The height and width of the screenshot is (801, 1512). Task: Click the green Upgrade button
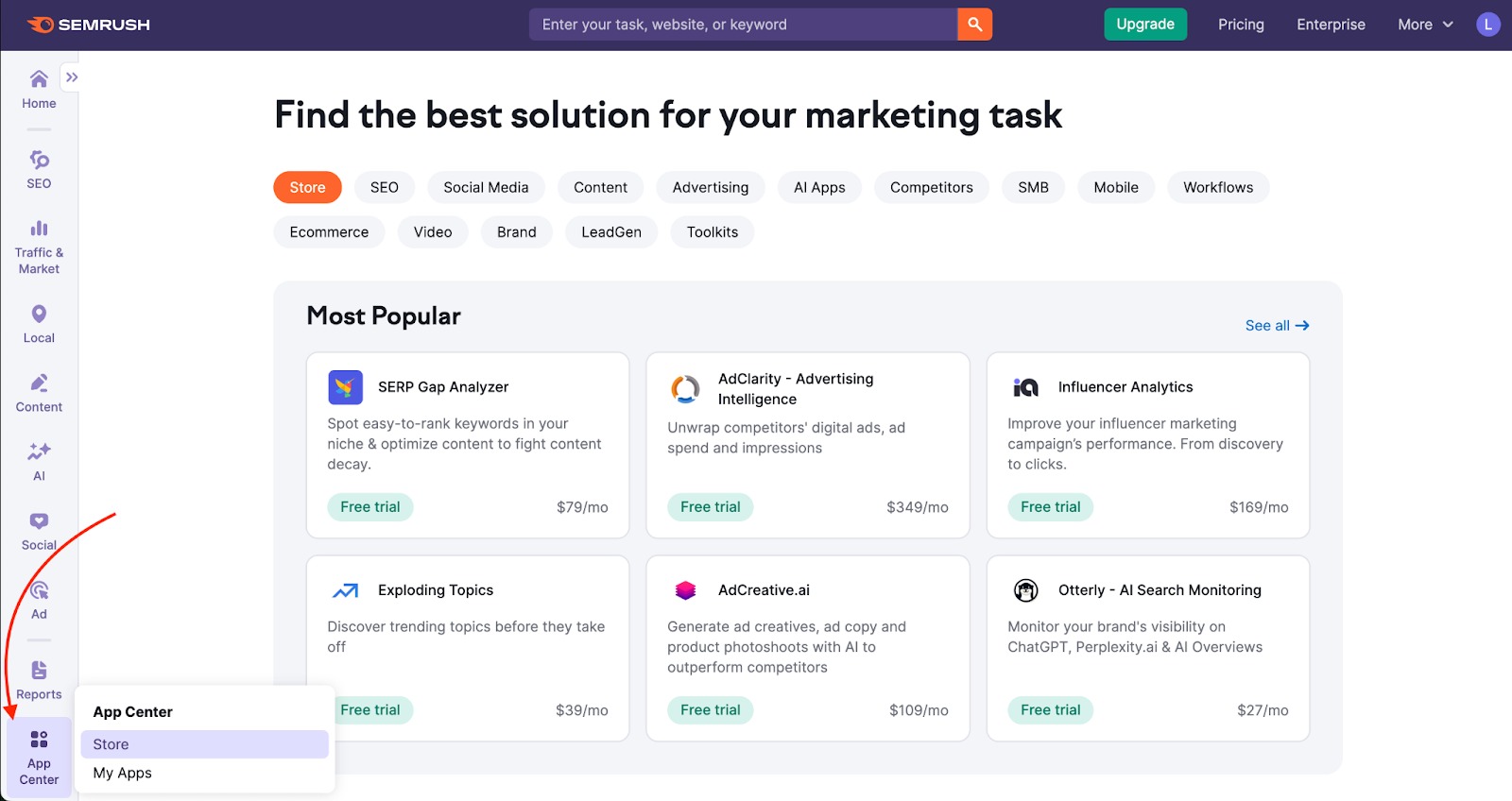coord(1144,25)
